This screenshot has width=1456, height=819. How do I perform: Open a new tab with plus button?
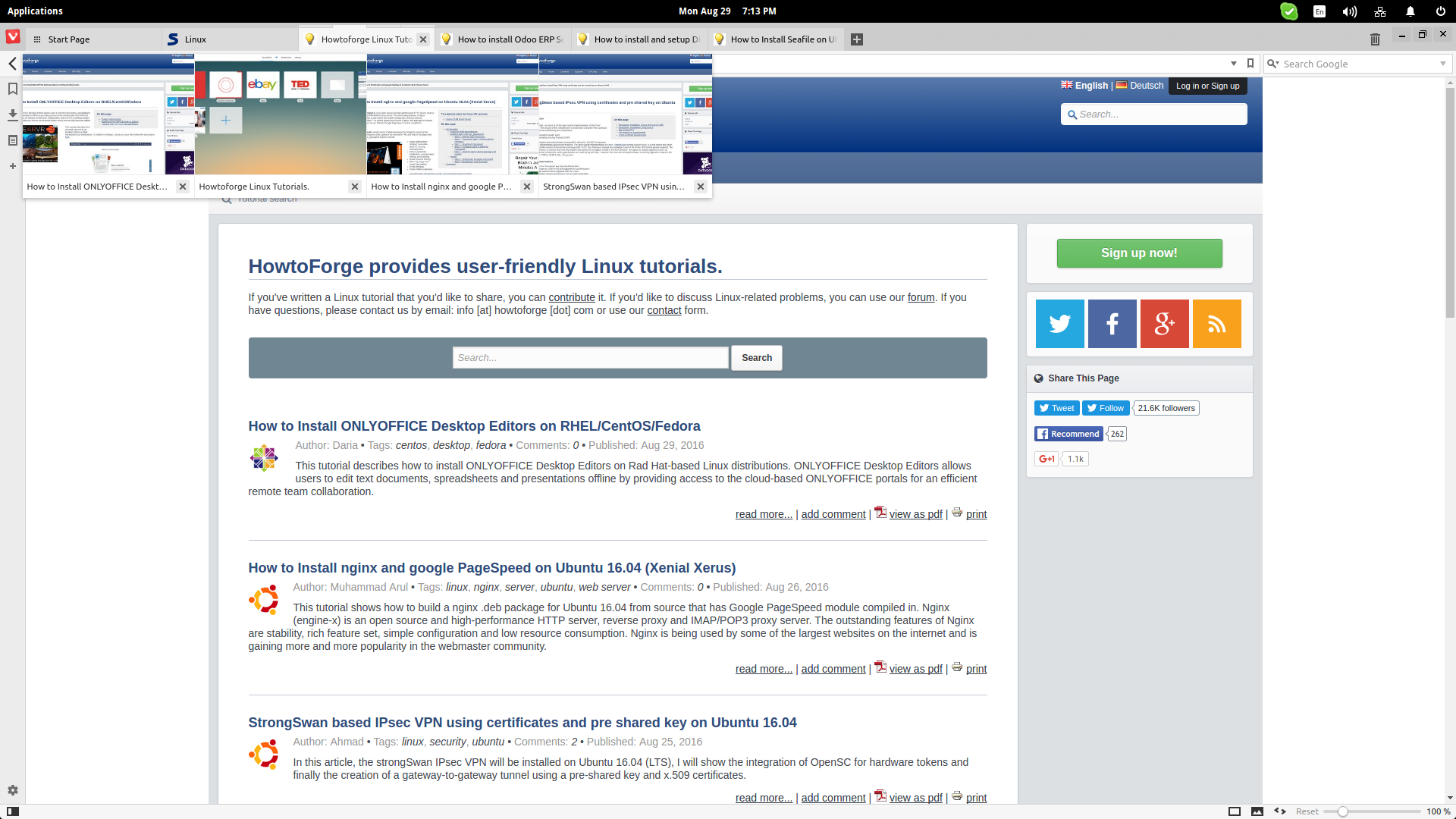click(857, 39)
